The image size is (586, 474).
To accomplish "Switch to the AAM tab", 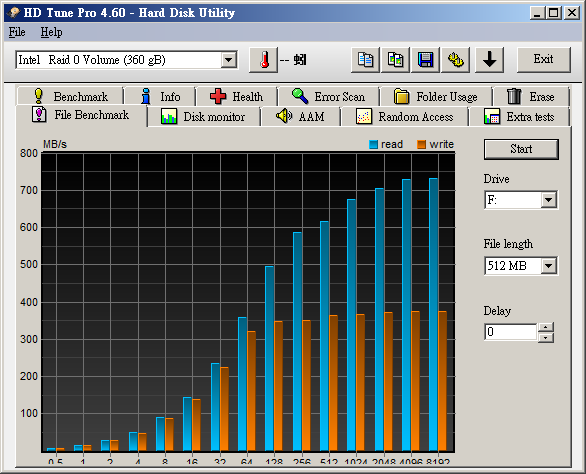I will coord(300,117).
